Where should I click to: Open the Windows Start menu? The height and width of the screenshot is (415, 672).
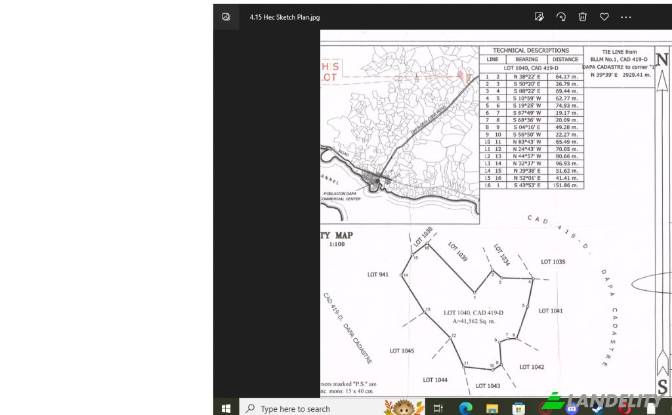(x=225, y=408)
